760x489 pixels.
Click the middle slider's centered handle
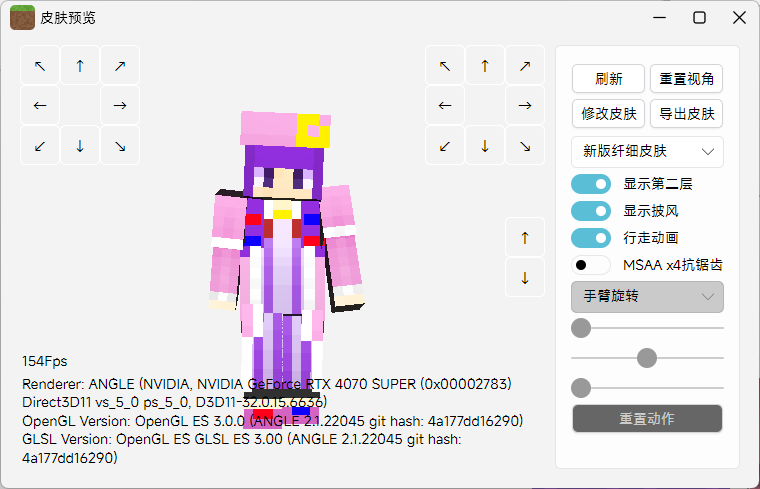647,357
